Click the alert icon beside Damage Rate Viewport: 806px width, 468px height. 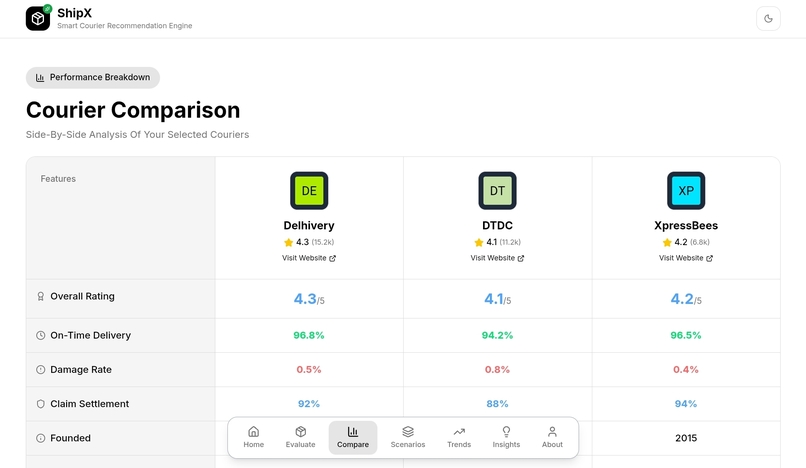[x=41, y=370]
